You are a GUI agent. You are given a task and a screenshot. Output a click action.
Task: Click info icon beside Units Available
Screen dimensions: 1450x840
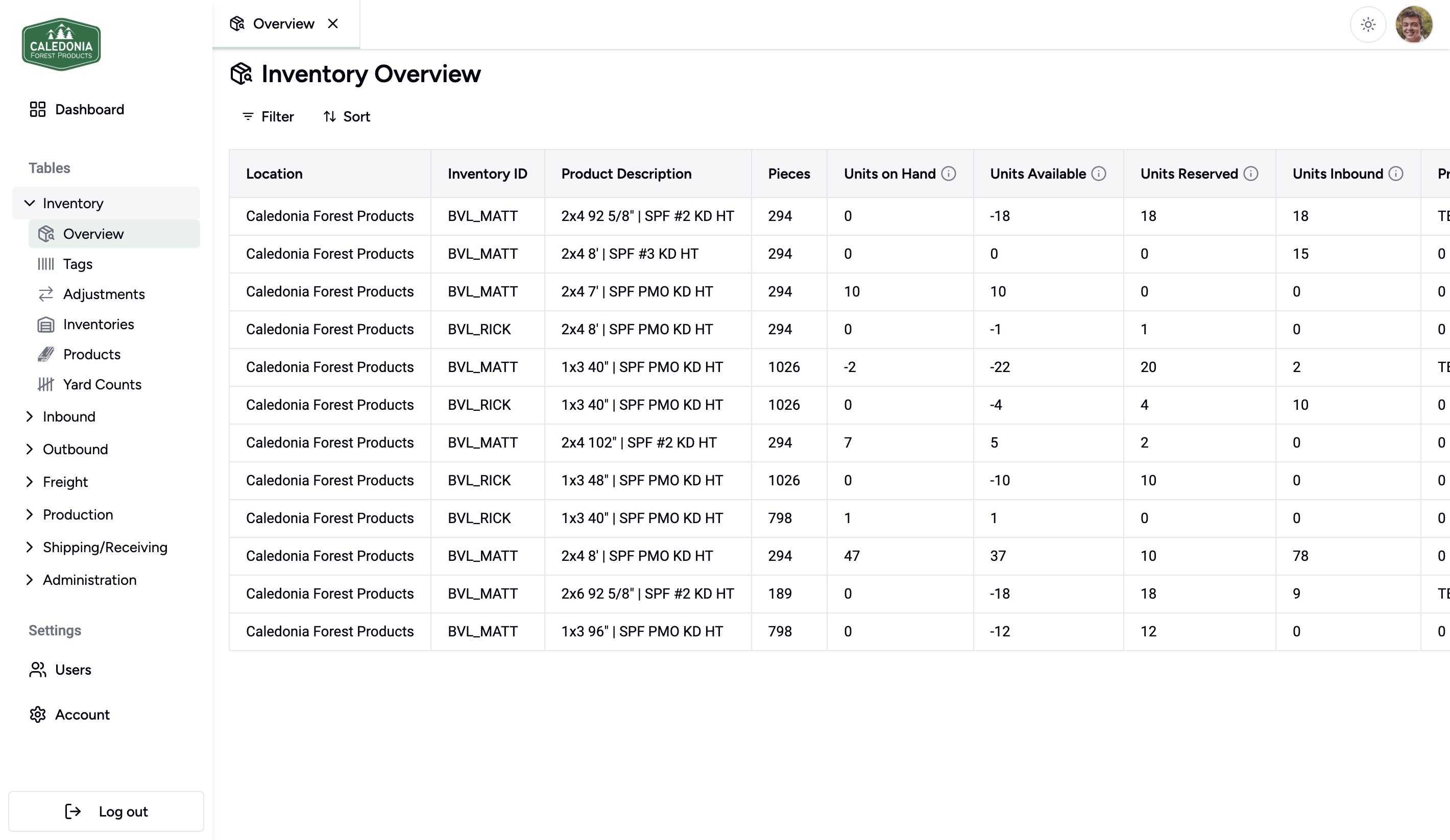click(x=1099, y=174)
